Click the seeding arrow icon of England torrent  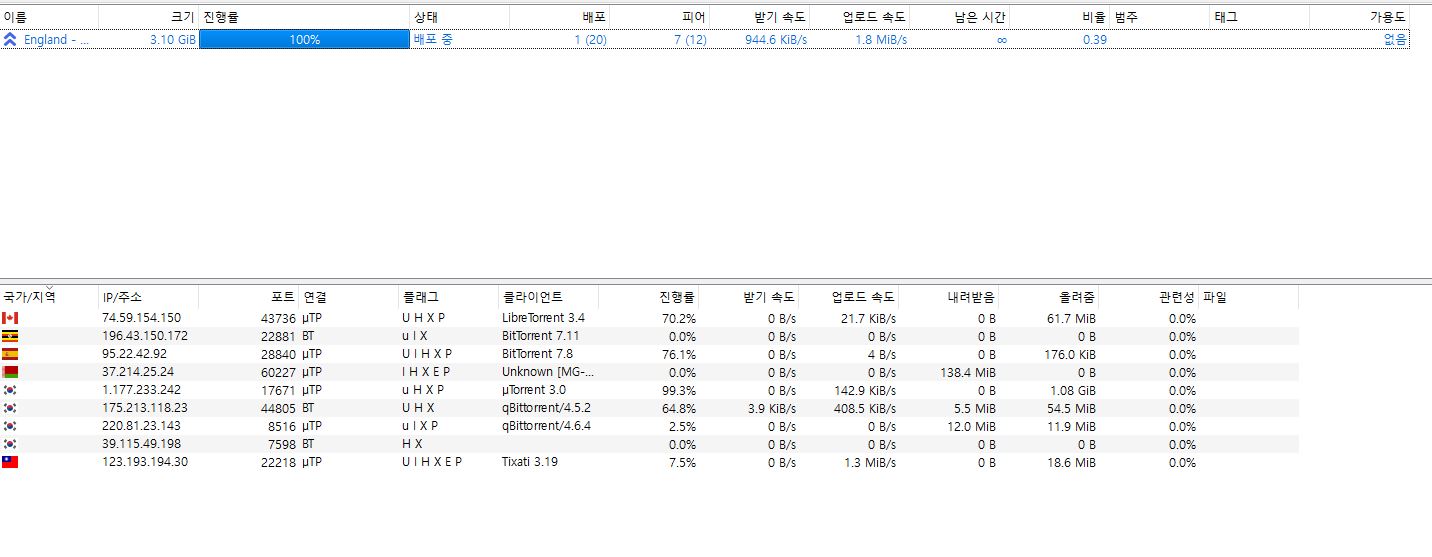pos(10,40)
